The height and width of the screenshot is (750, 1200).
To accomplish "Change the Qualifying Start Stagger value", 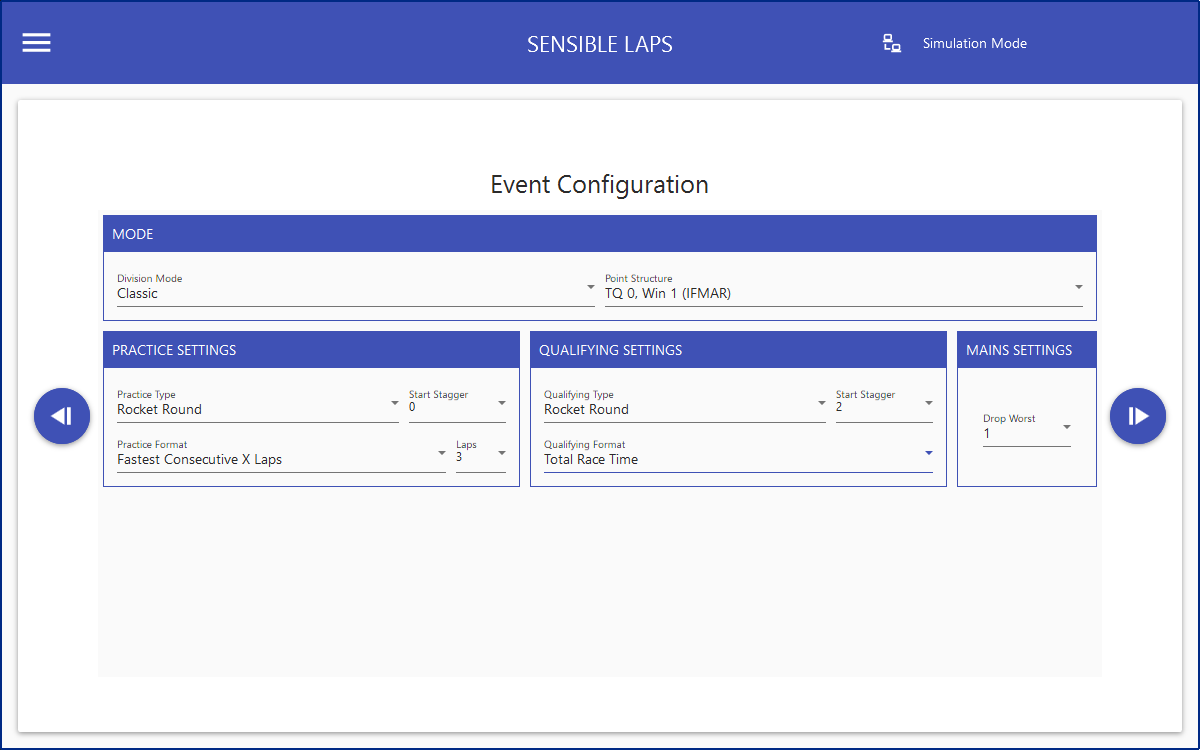I will (x=884, y=408).
